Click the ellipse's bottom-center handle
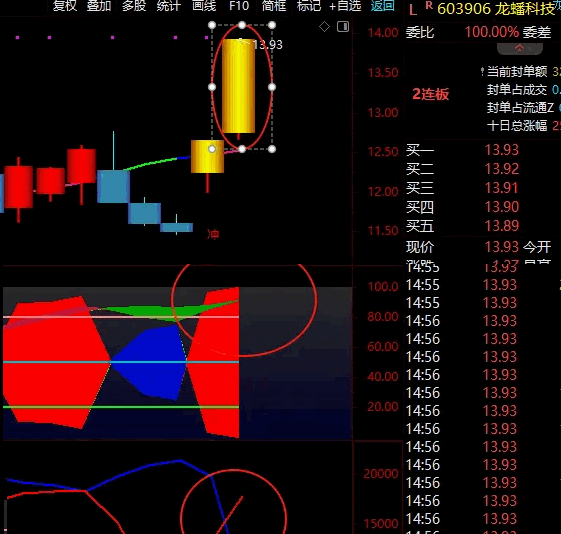This screenshot has width=561, height=534. pos(242,149)
